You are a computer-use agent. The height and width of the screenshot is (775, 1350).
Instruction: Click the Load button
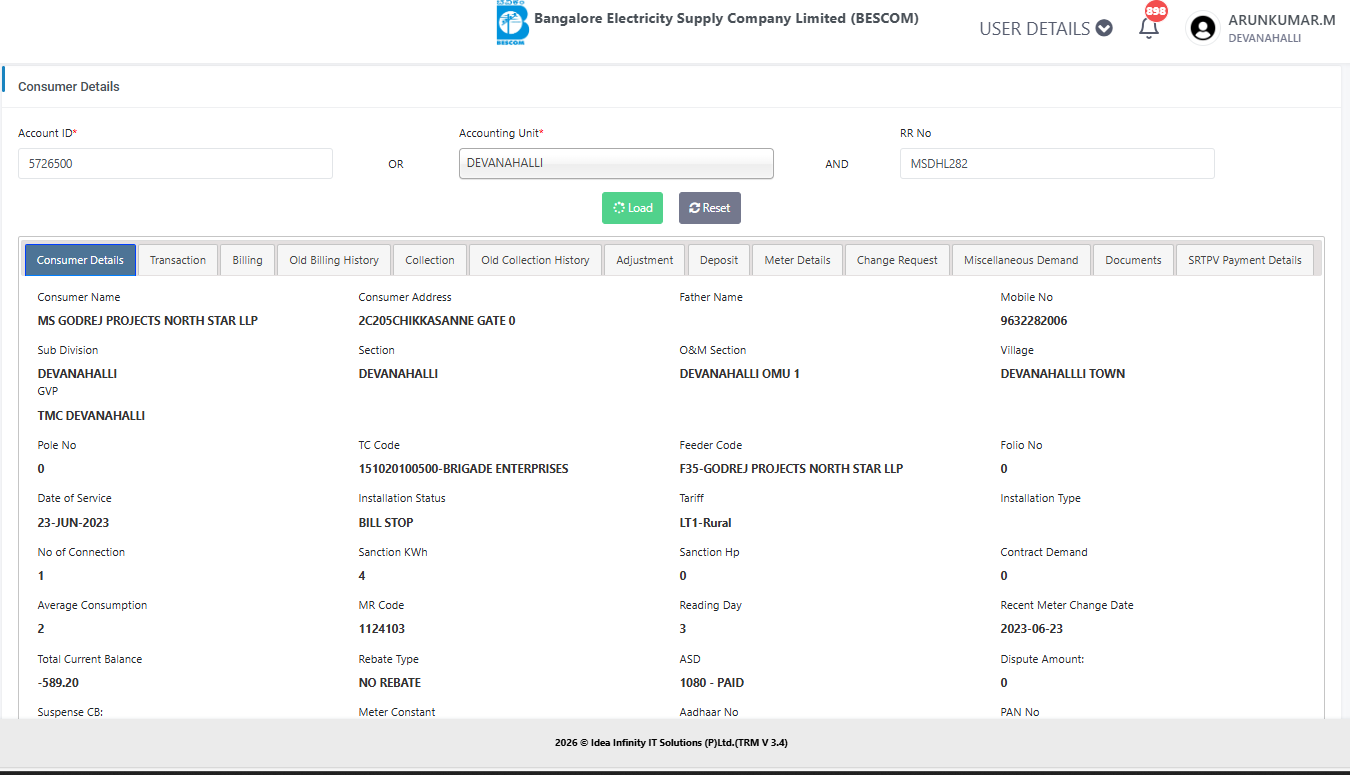coord(632,208)
